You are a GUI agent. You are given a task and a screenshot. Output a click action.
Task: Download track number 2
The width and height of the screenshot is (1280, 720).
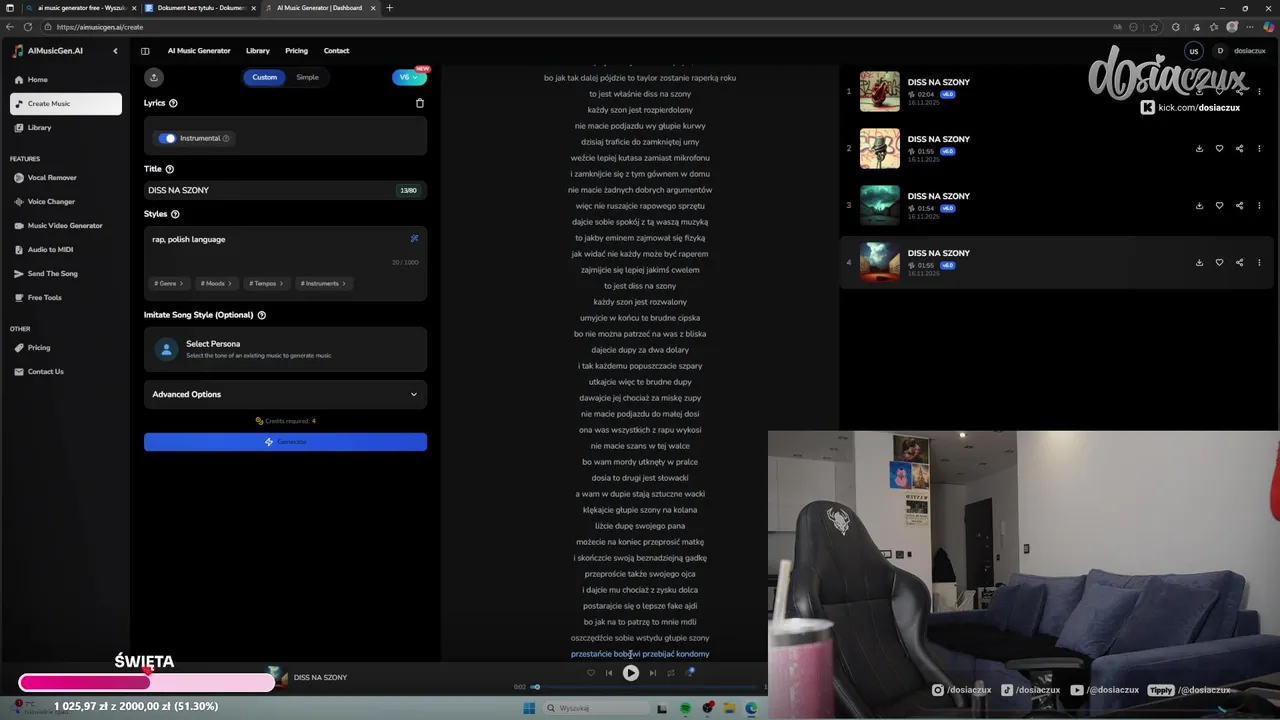(x=1199, y=148)
